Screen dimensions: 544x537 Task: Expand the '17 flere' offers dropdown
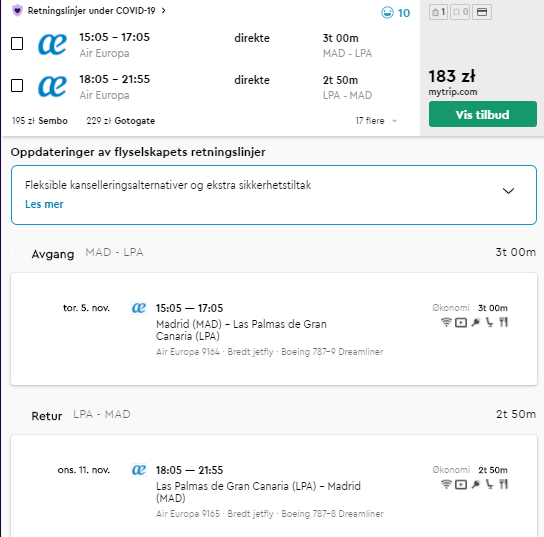(376, 121)
